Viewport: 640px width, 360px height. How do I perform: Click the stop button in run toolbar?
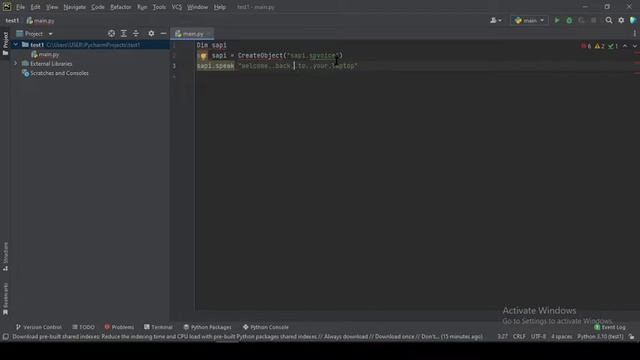(x=593, y=20)
